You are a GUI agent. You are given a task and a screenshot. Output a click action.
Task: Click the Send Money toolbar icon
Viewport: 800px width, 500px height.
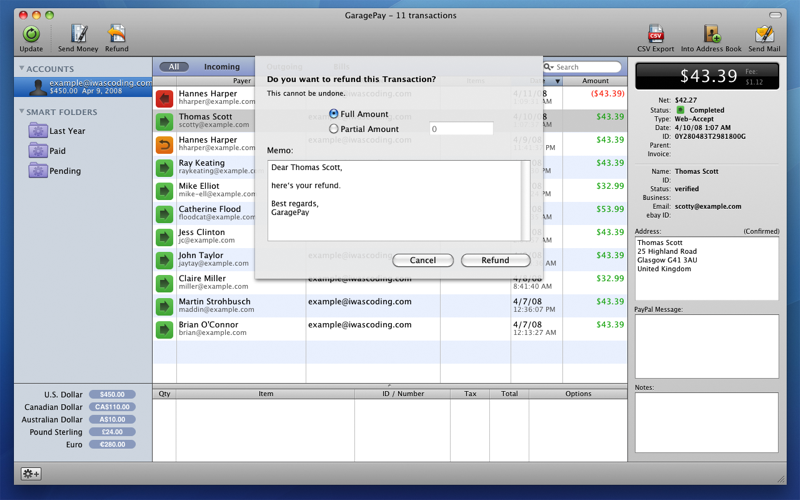78,35
